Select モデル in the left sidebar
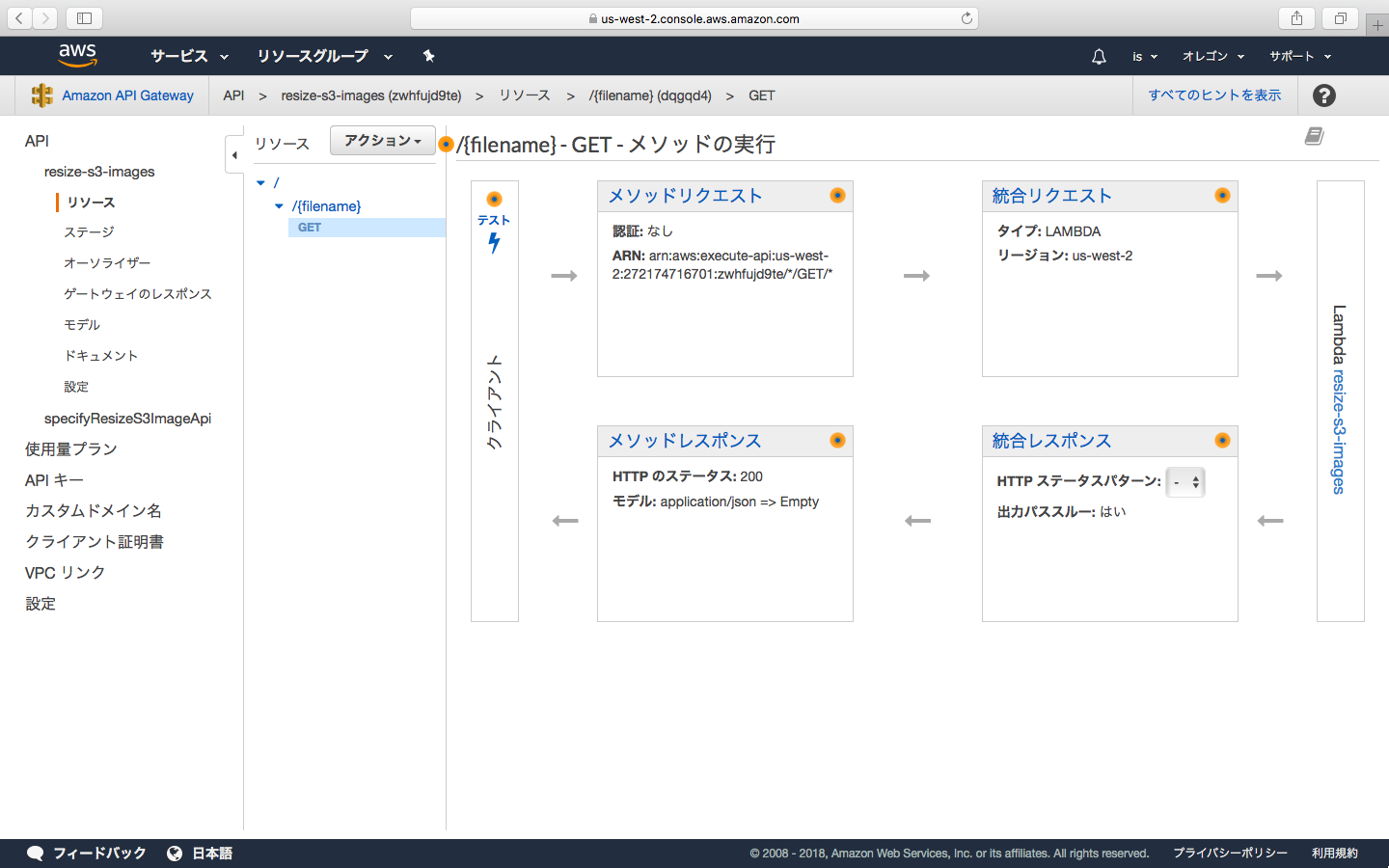 [82, 325]
